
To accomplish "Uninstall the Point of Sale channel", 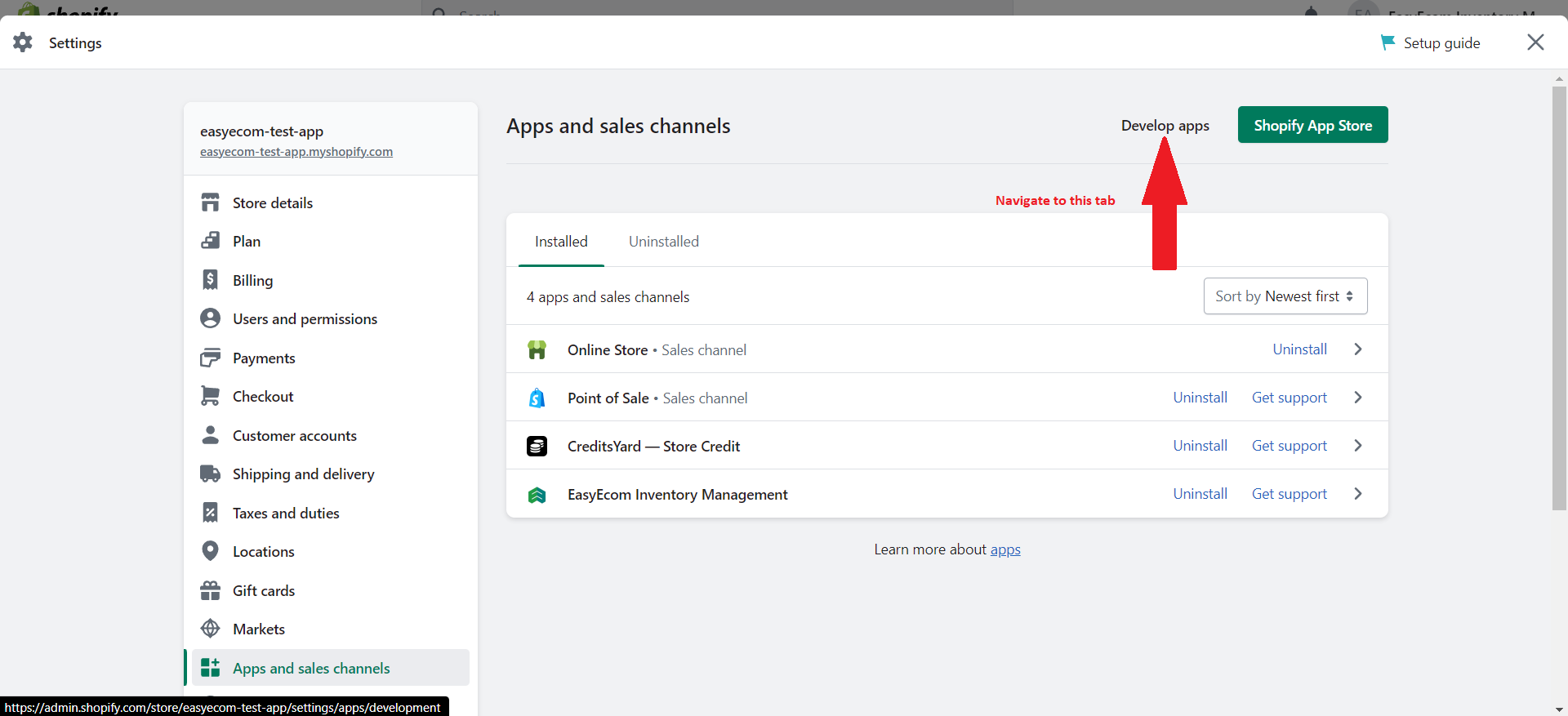I will (x=1200, y=398).
